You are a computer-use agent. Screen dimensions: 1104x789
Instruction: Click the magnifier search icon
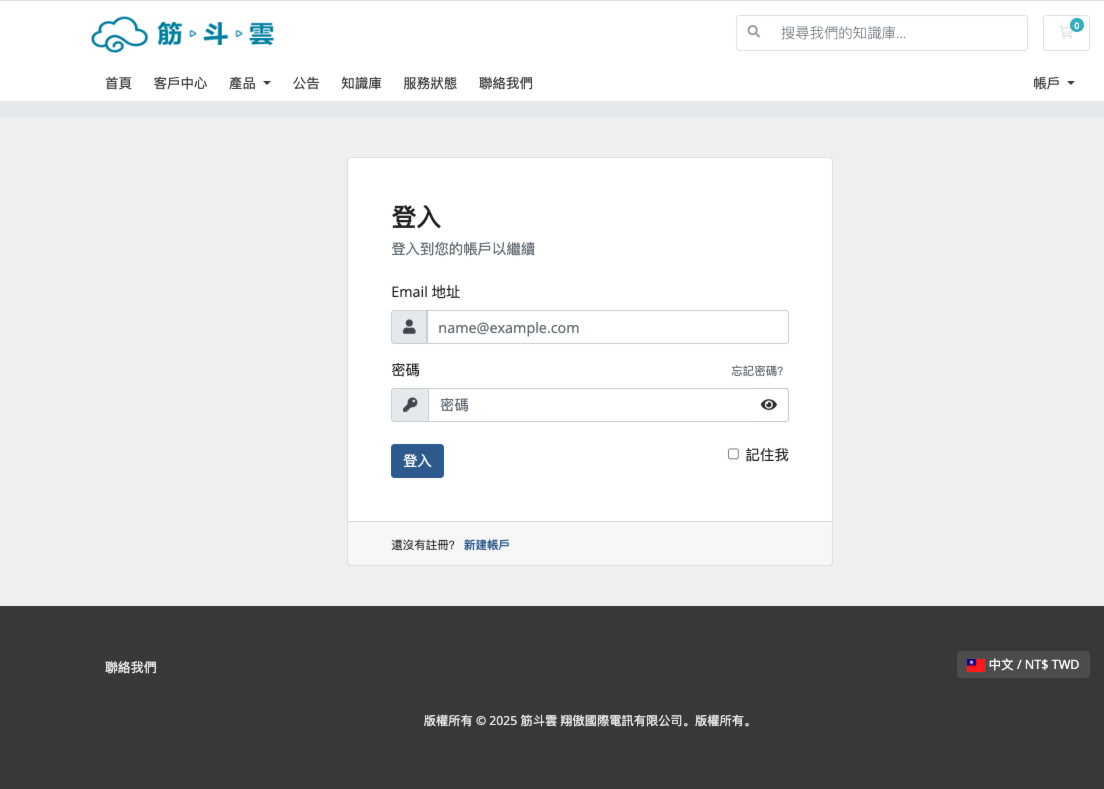pyautogui.click(x=753, y=32)
